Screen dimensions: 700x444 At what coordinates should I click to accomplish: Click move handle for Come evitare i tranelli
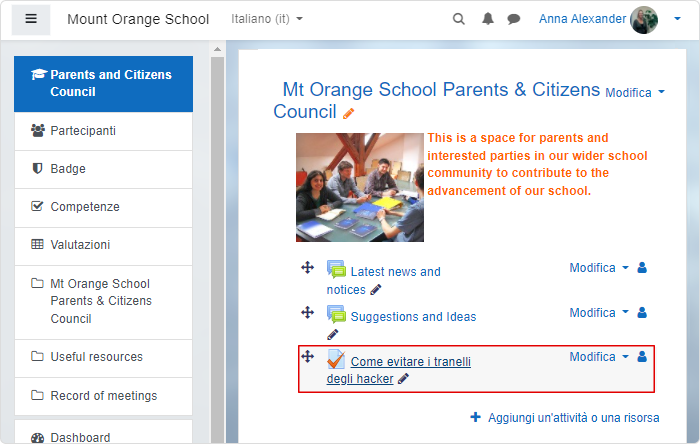pos(307,357)
